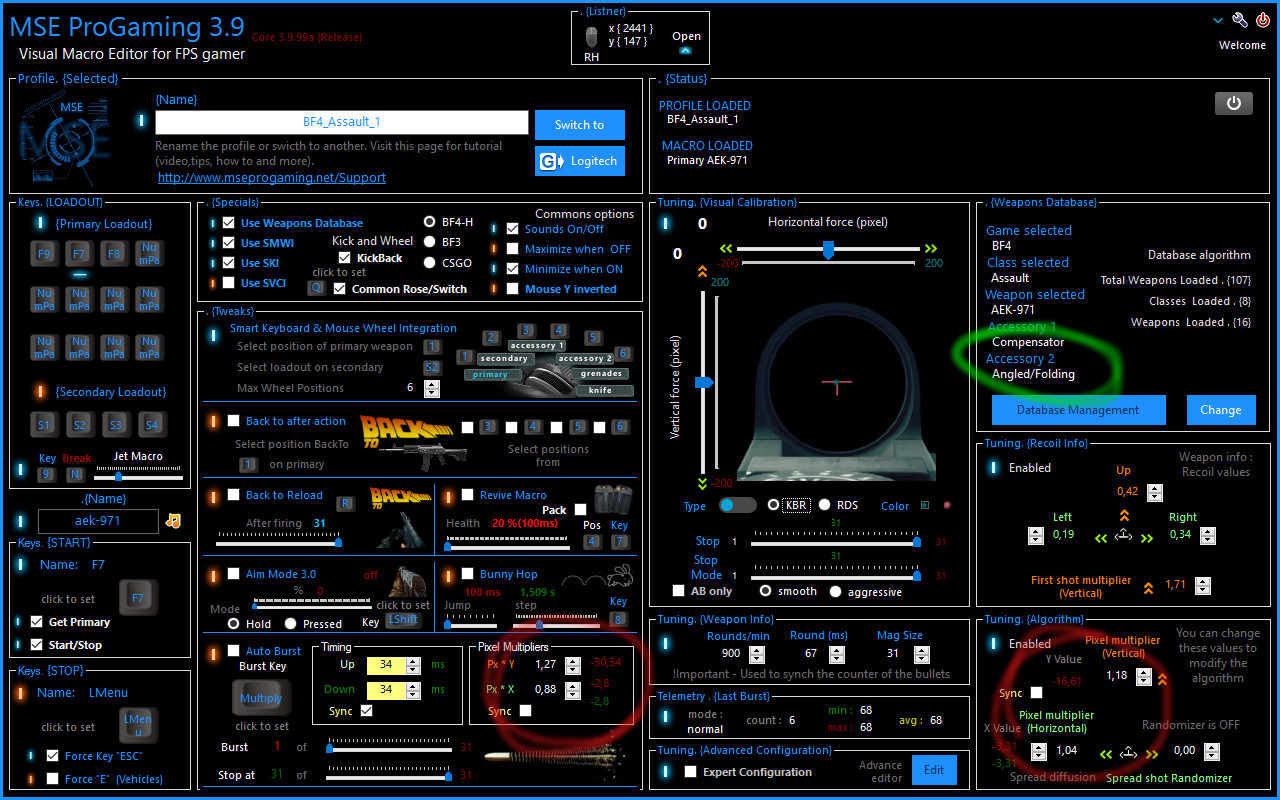Select the BF3 radio option
1280x800 pixels.
coord(430,242)
